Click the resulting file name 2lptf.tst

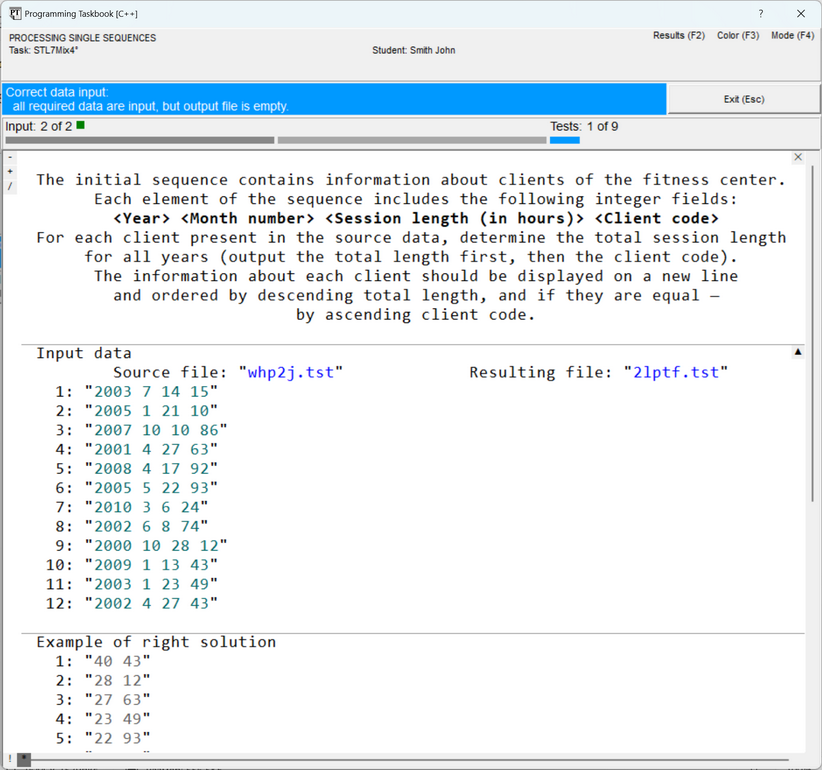pyautogui.click(x=675, y=372)
